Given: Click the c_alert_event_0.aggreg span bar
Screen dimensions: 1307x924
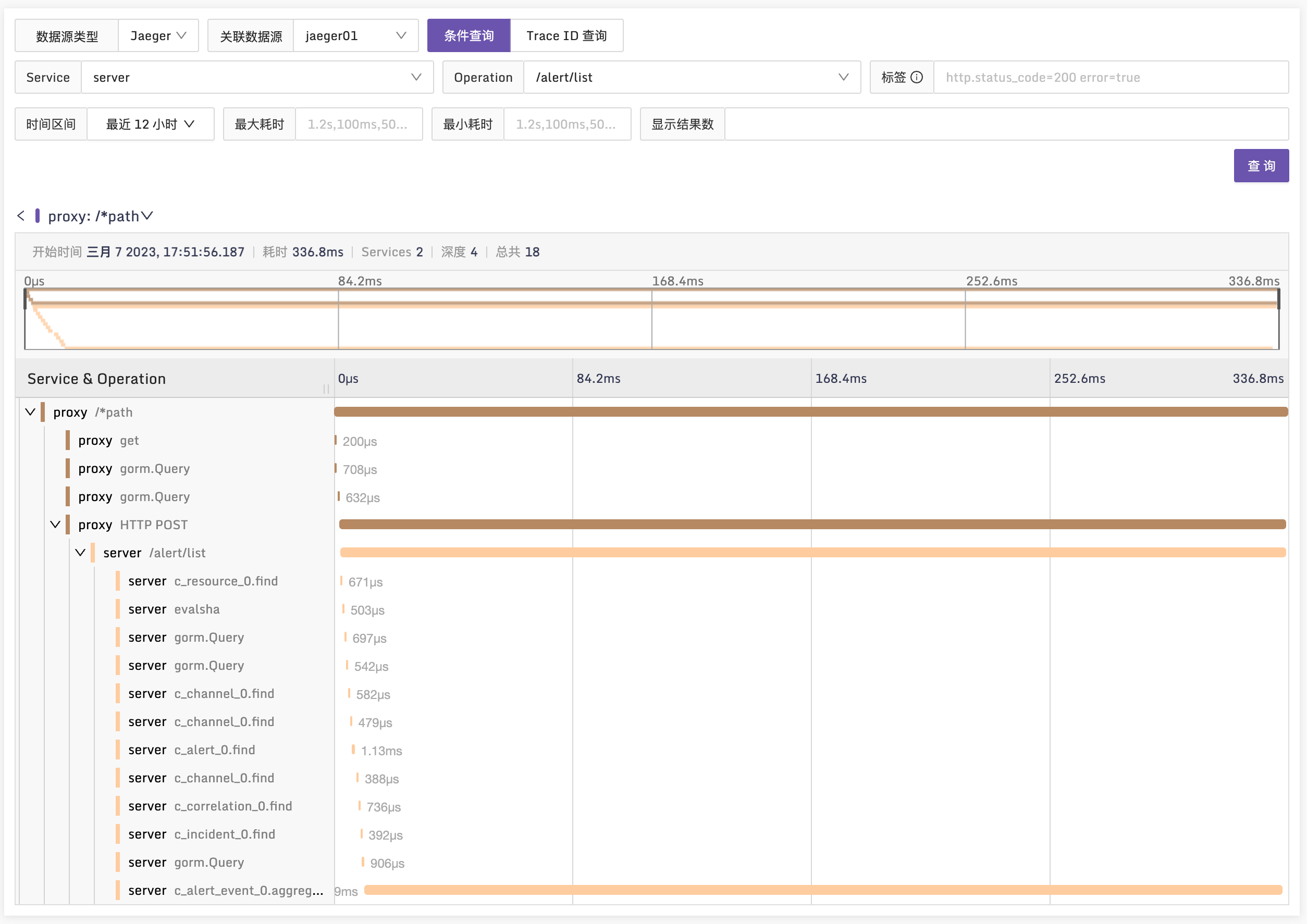Looking at the screenshot, I should pyautogui.click(x=823, y=891).
